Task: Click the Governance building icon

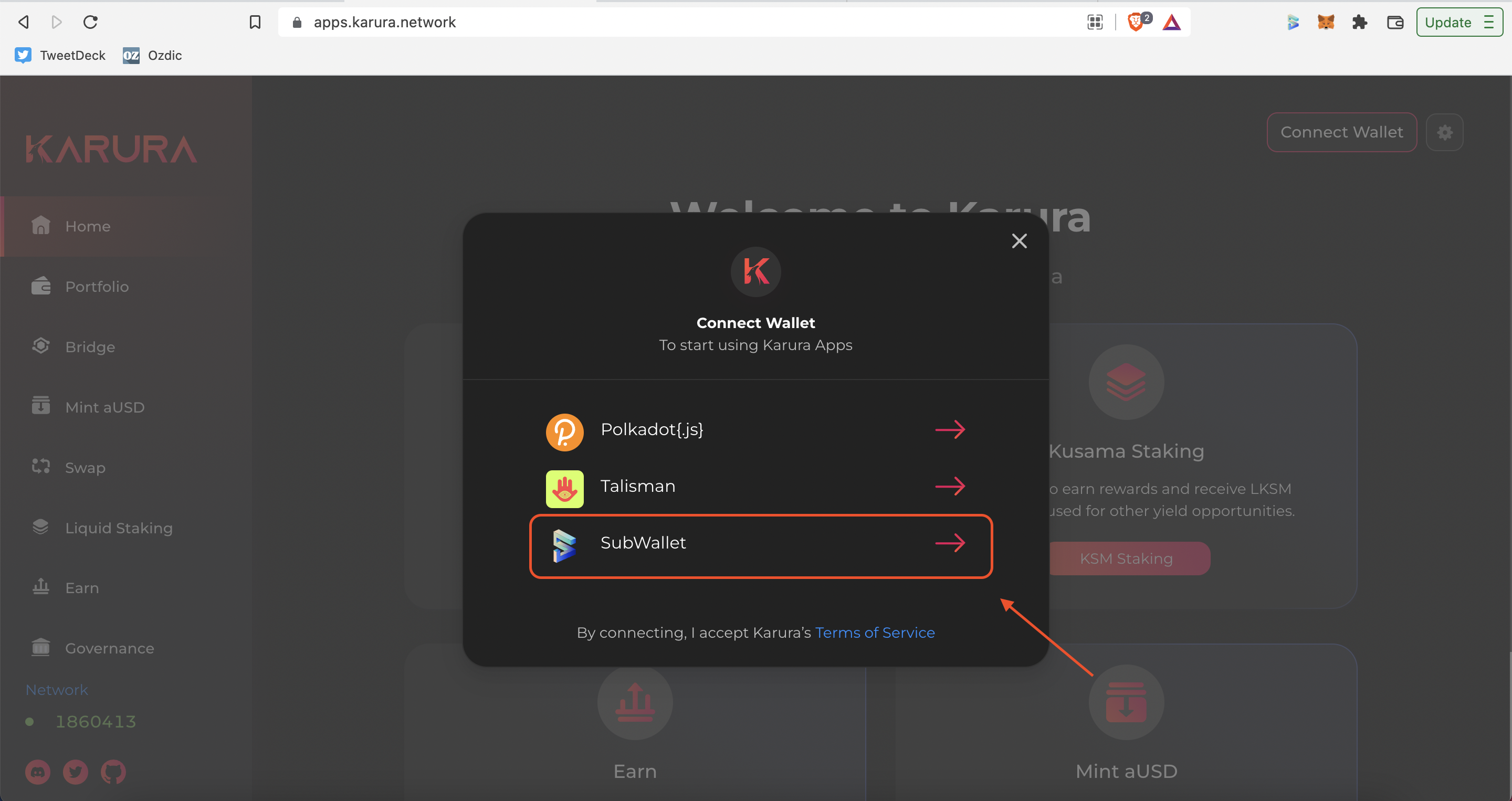Action: click(40, 647)
